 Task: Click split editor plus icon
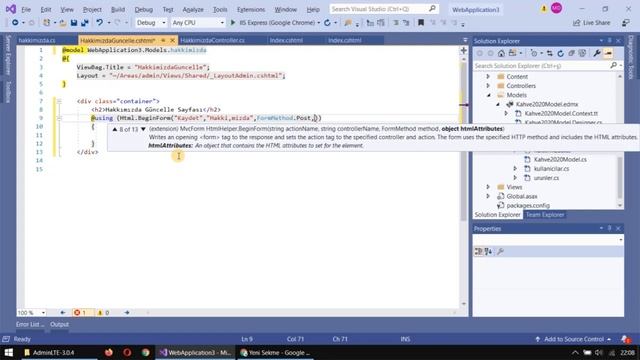click(x=463, y=51)
